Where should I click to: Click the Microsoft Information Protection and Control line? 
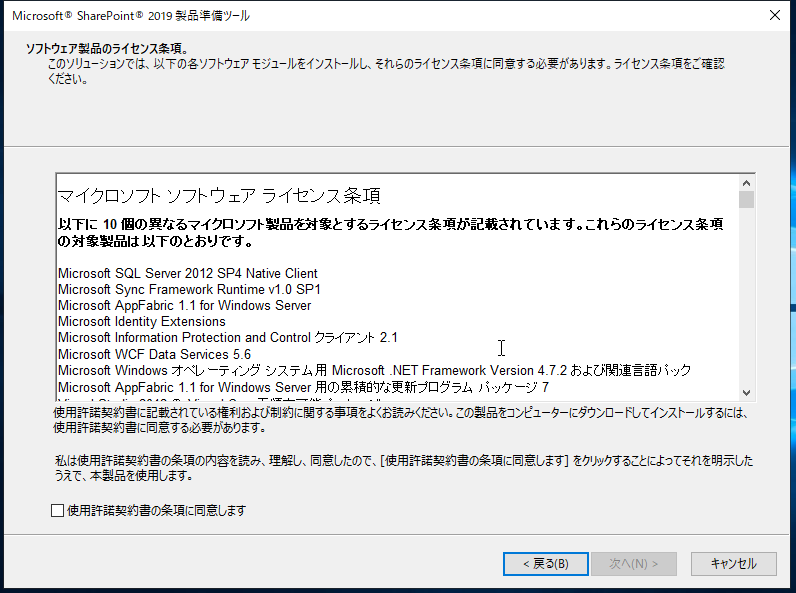[228, 338]
